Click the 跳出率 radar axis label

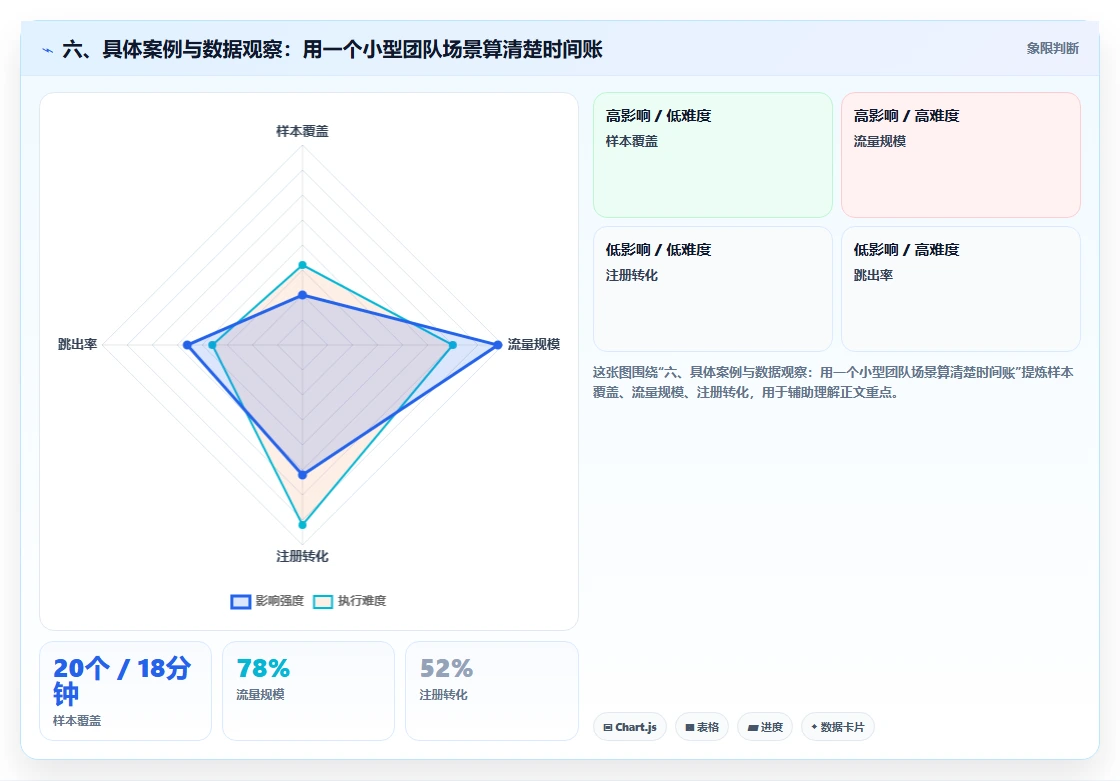[x=77, y=344]
